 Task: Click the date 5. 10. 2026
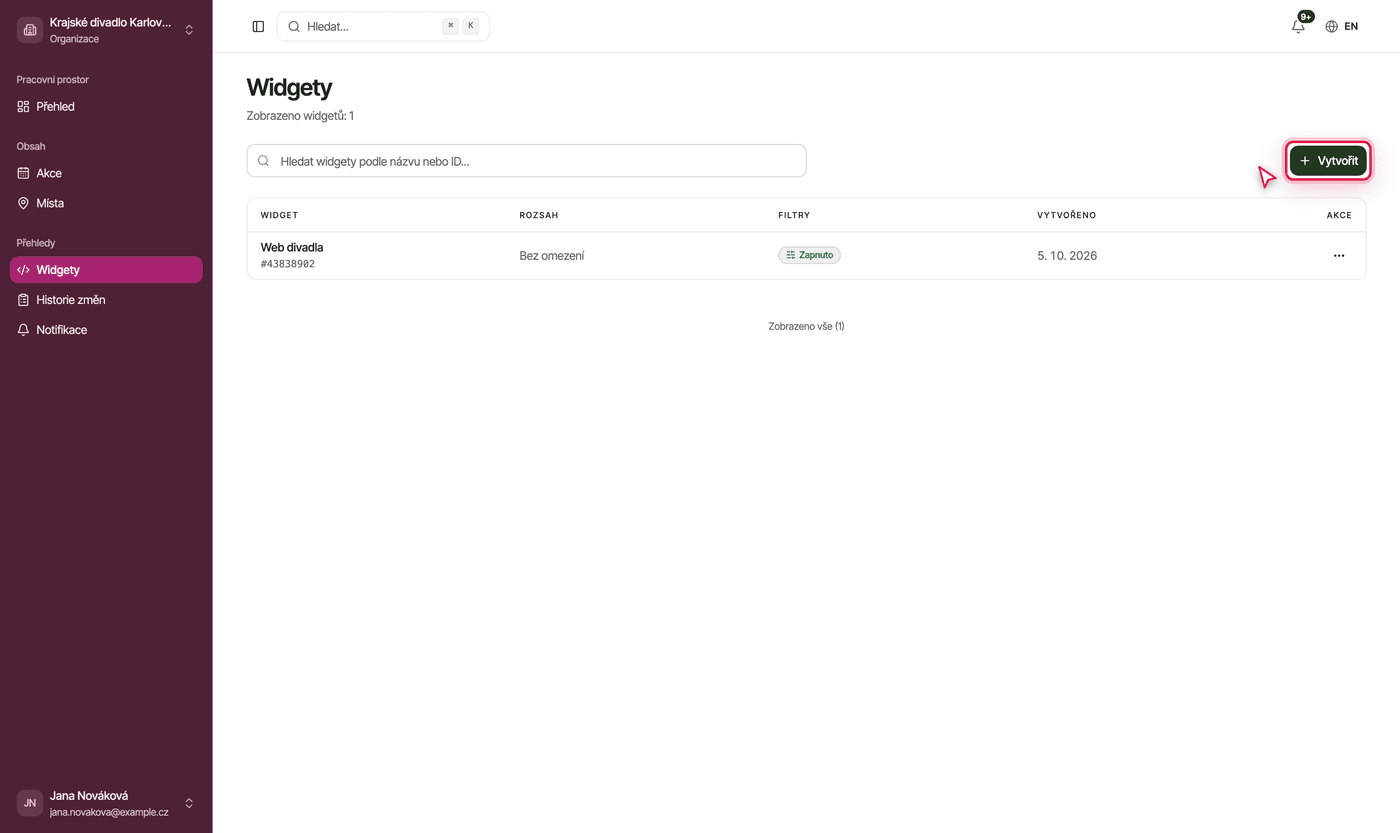tap(1067, 256)
